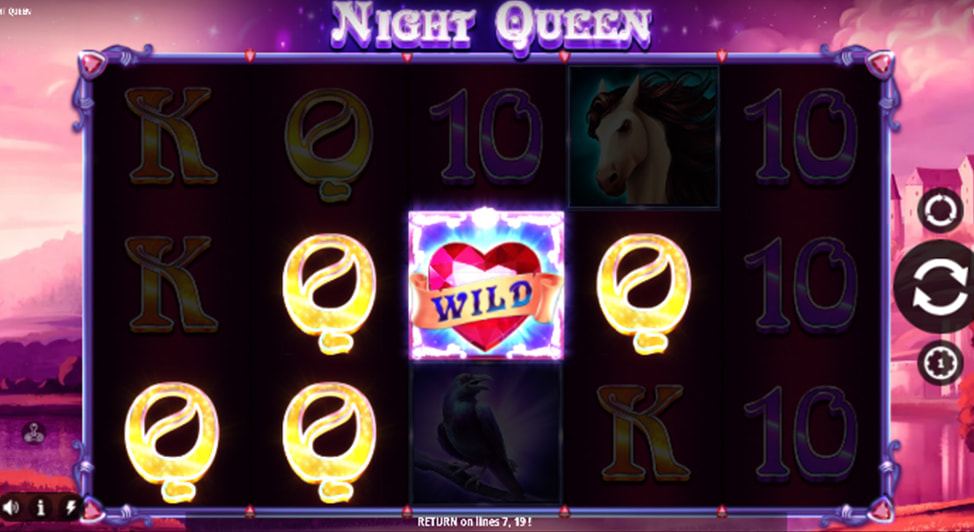Click the top K symbol in first reel
974x532 pixels.
click(171, 136)
